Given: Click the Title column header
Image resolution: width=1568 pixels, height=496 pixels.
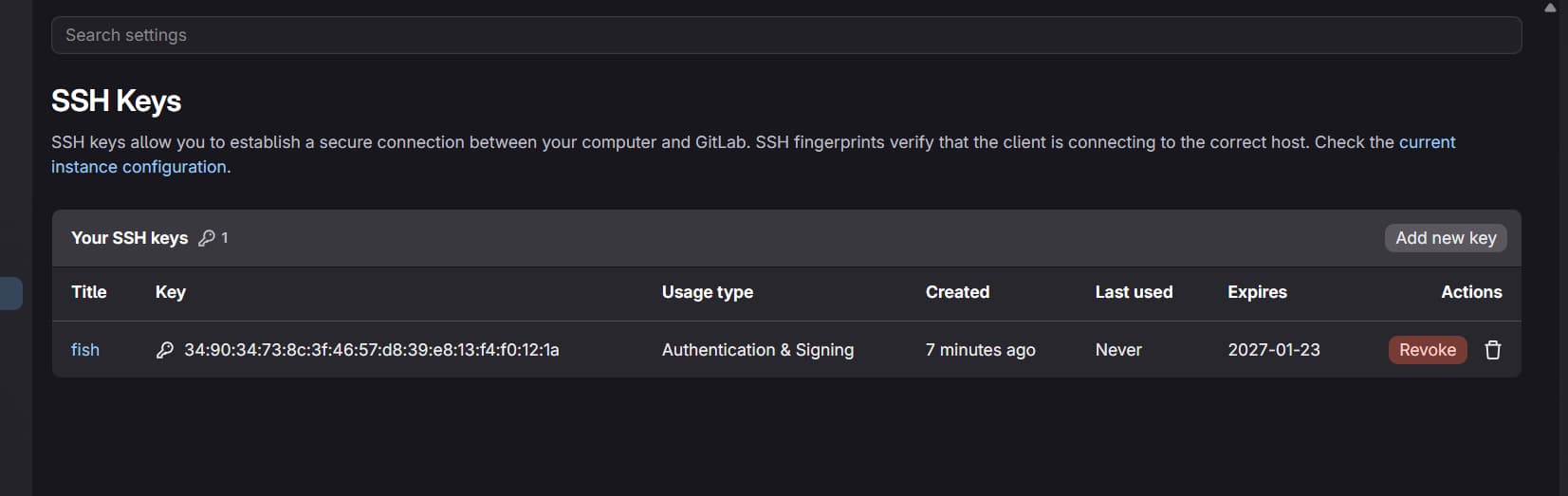Looking at the screenshot, I should point(89,292).
